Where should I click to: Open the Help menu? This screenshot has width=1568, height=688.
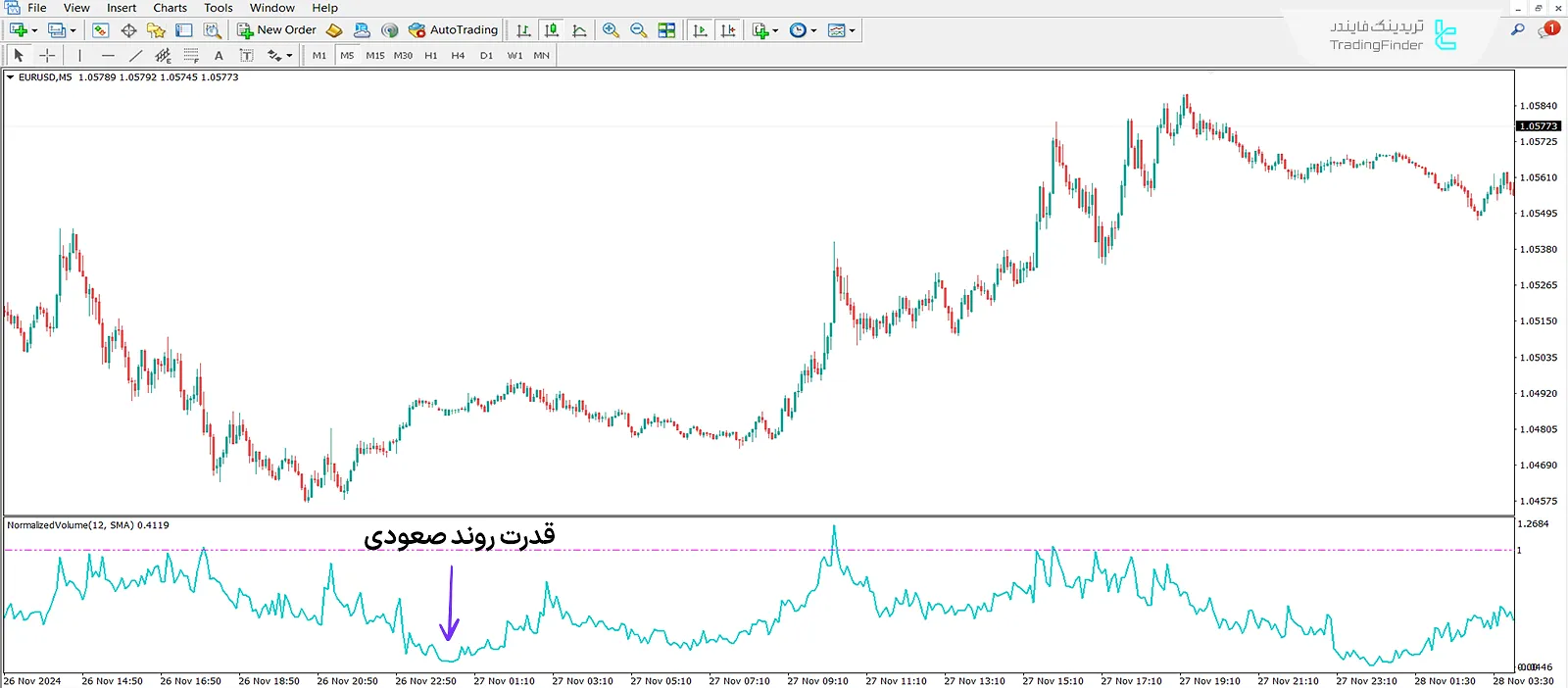pos(324,8)
